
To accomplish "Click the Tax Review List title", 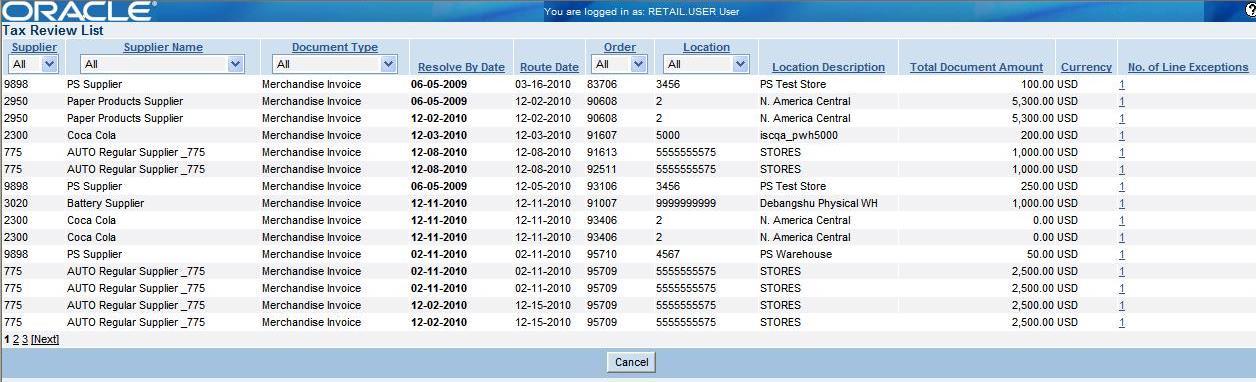I will tap(53, 31).
